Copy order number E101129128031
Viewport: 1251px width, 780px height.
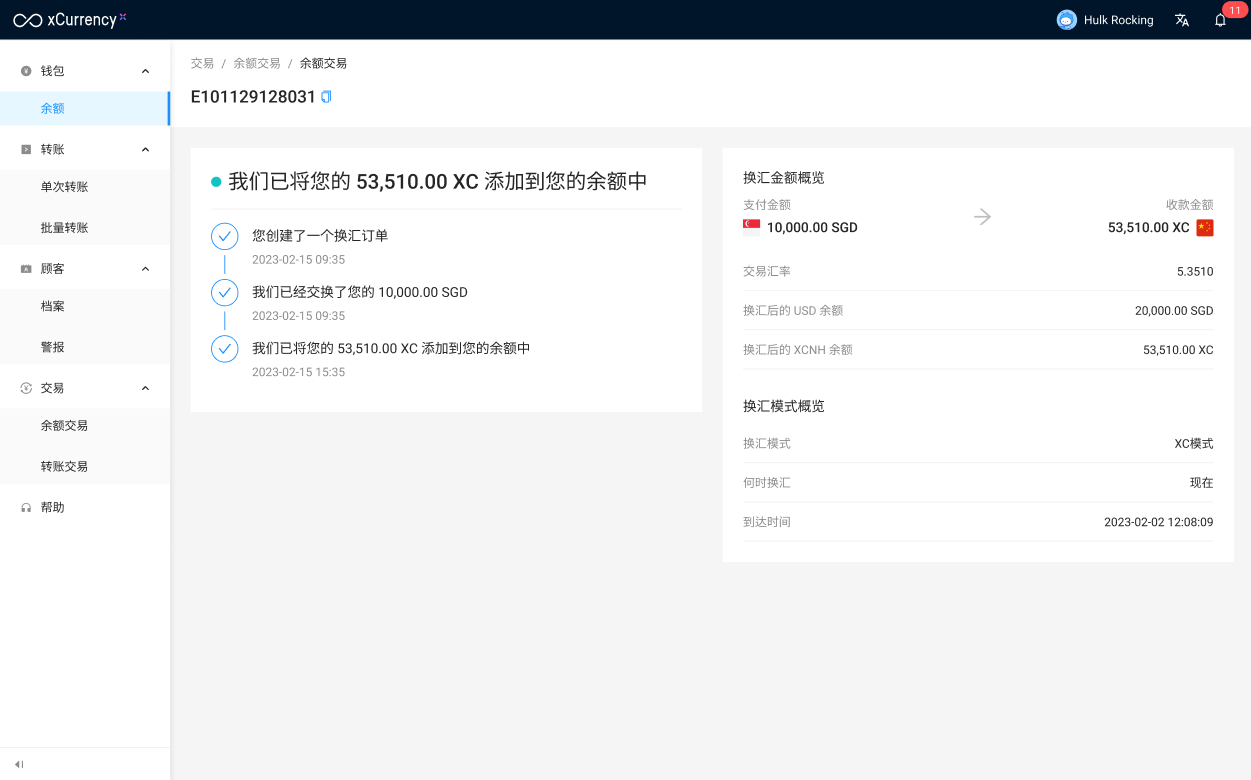click(x=326, y=97)
